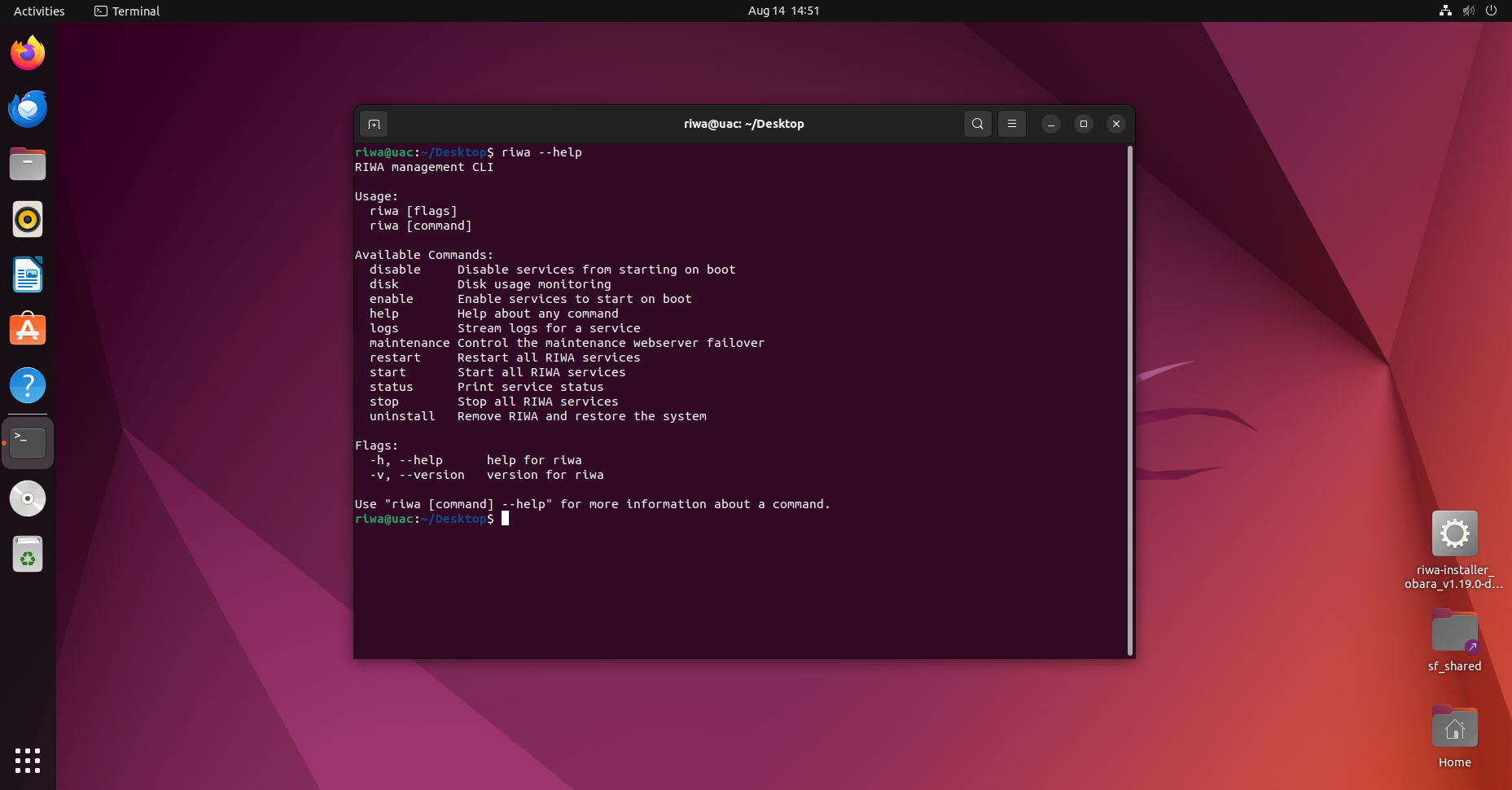Click the network status icon

pyautogui.click(x=1445, y=11)
